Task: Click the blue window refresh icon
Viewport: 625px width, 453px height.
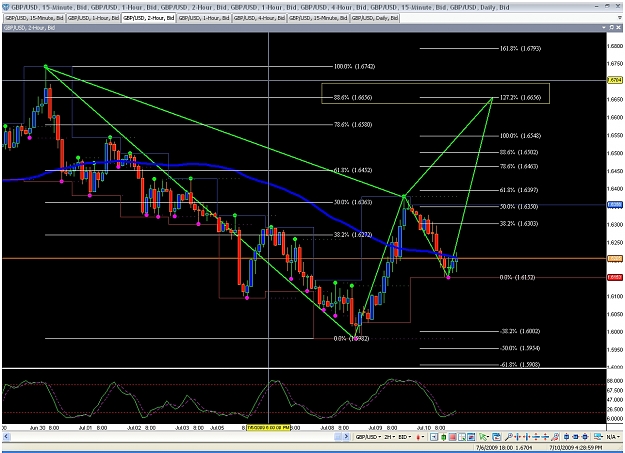Action: click(x=496, y=437)
